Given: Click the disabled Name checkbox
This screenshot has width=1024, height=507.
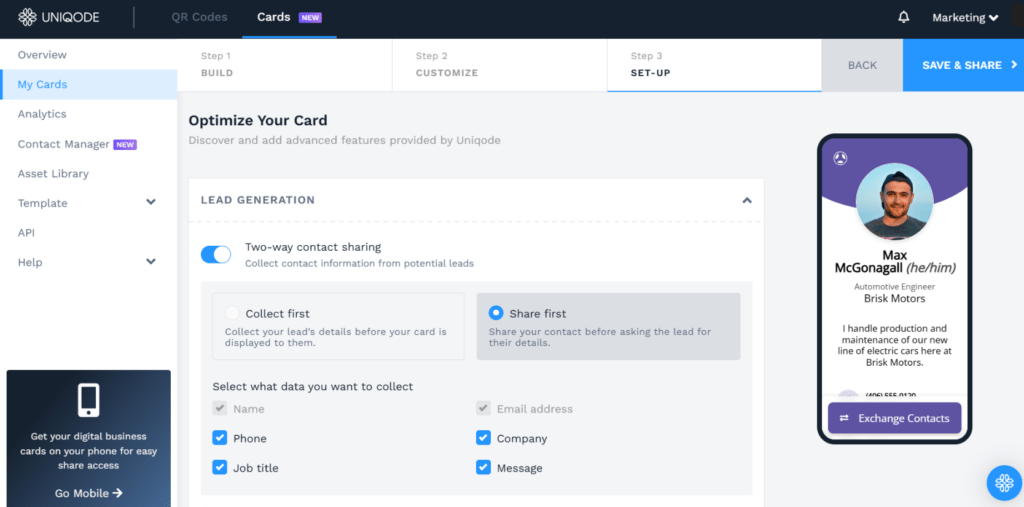Looking at the screenshot, I should point(219,408).
